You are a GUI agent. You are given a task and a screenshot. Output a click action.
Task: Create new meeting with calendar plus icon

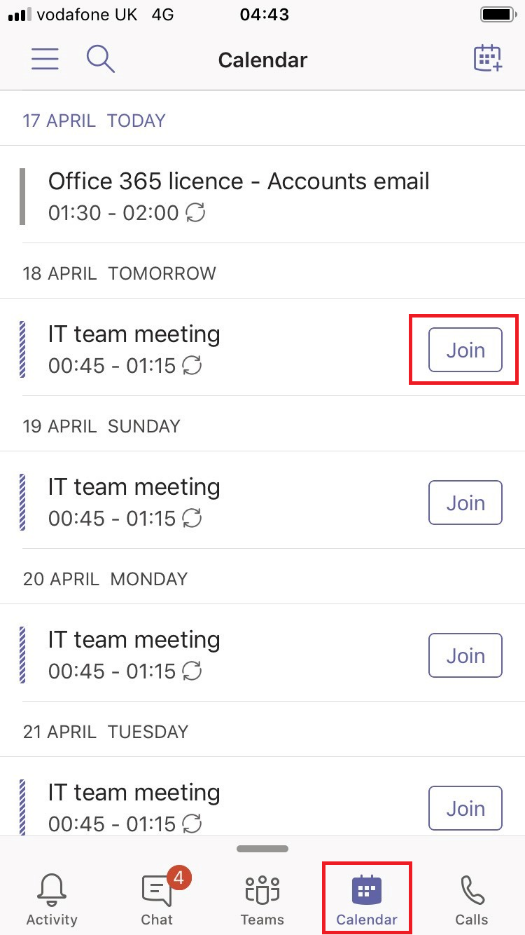click(488, 58)
